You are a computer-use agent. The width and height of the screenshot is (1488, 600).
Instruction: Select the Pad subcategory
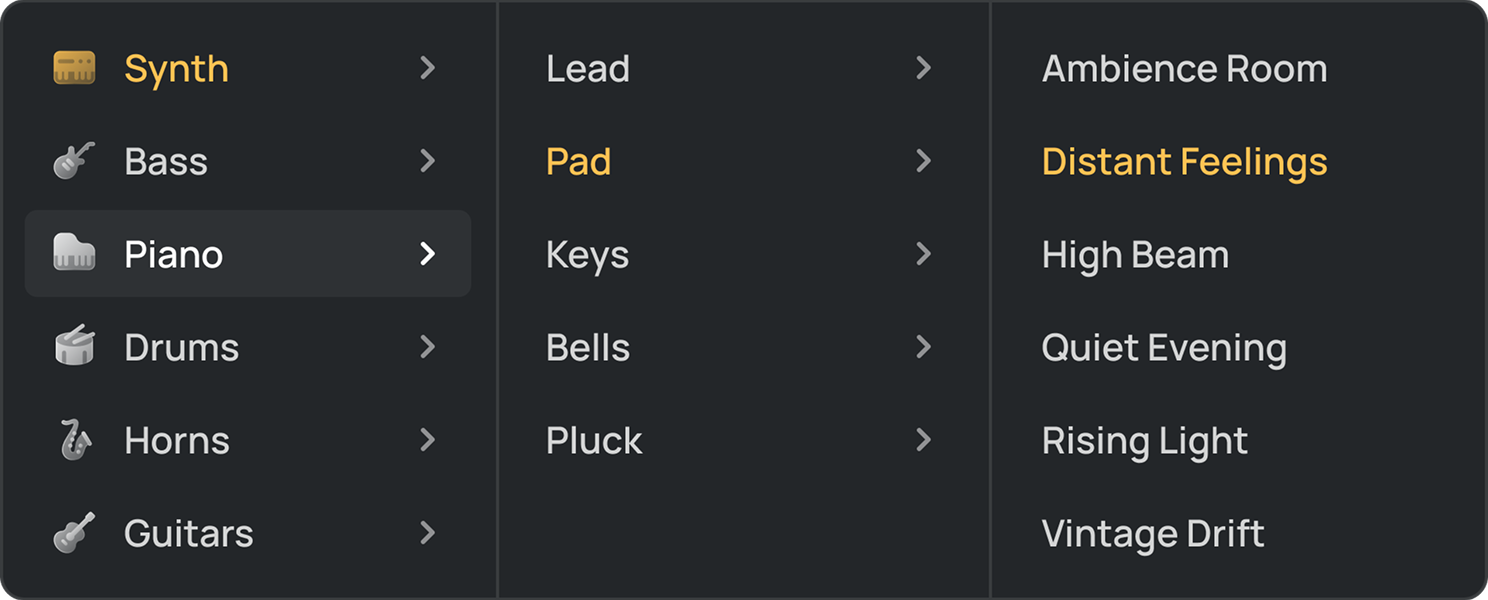pos(579,161)
